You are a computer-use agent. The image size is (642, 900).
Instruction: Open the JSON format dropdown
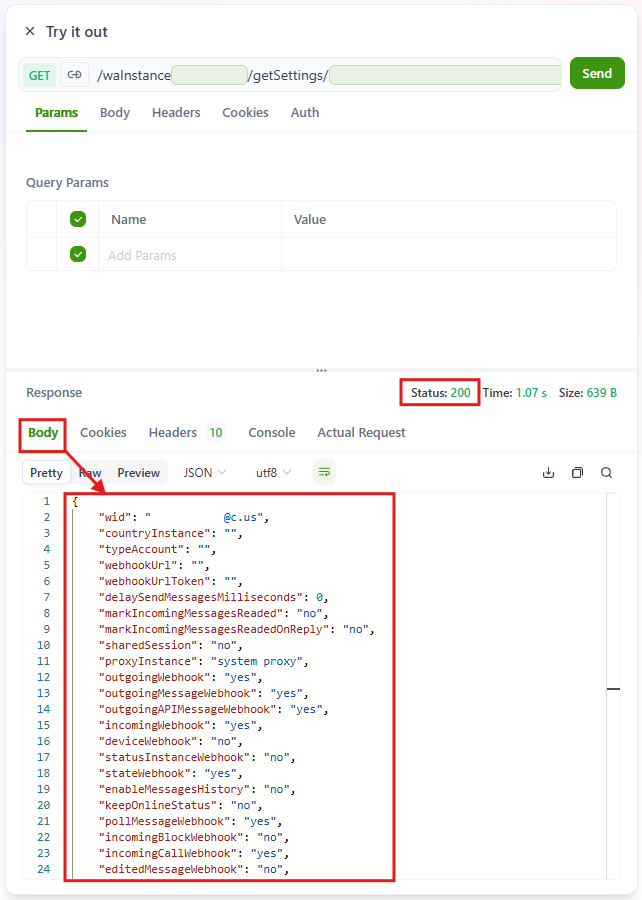(205, 473)
